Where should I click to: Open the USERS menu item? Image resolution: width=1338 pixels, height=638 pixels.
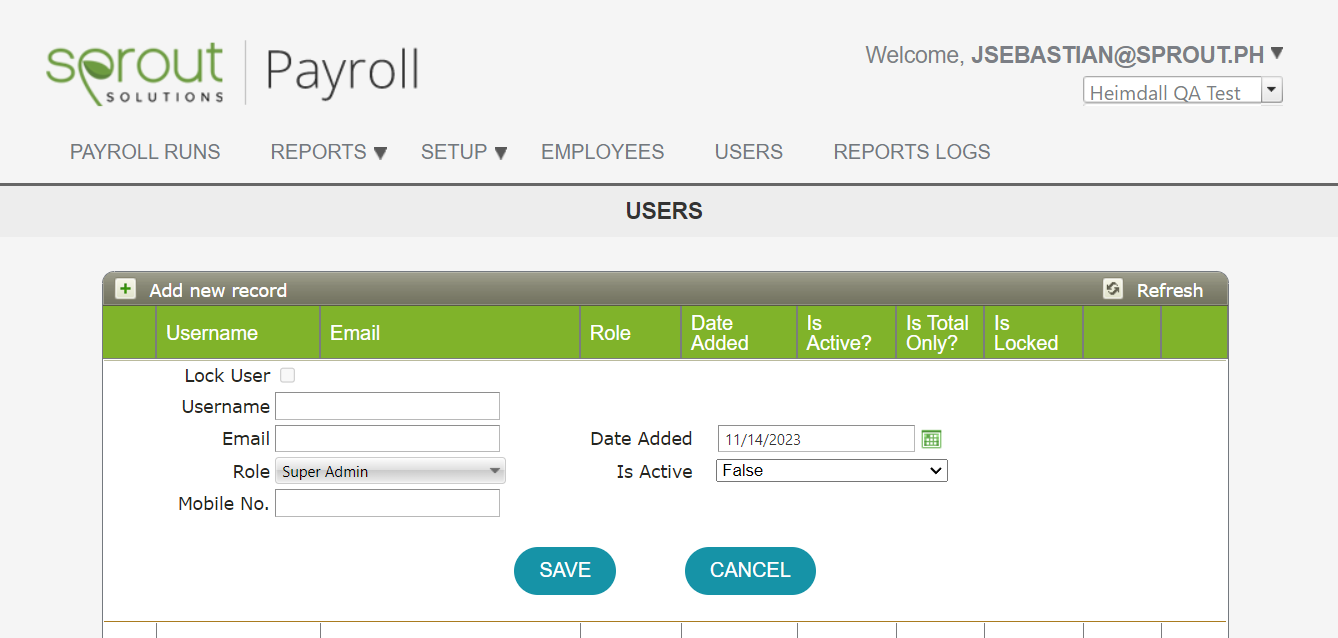(x=749, y=152)
